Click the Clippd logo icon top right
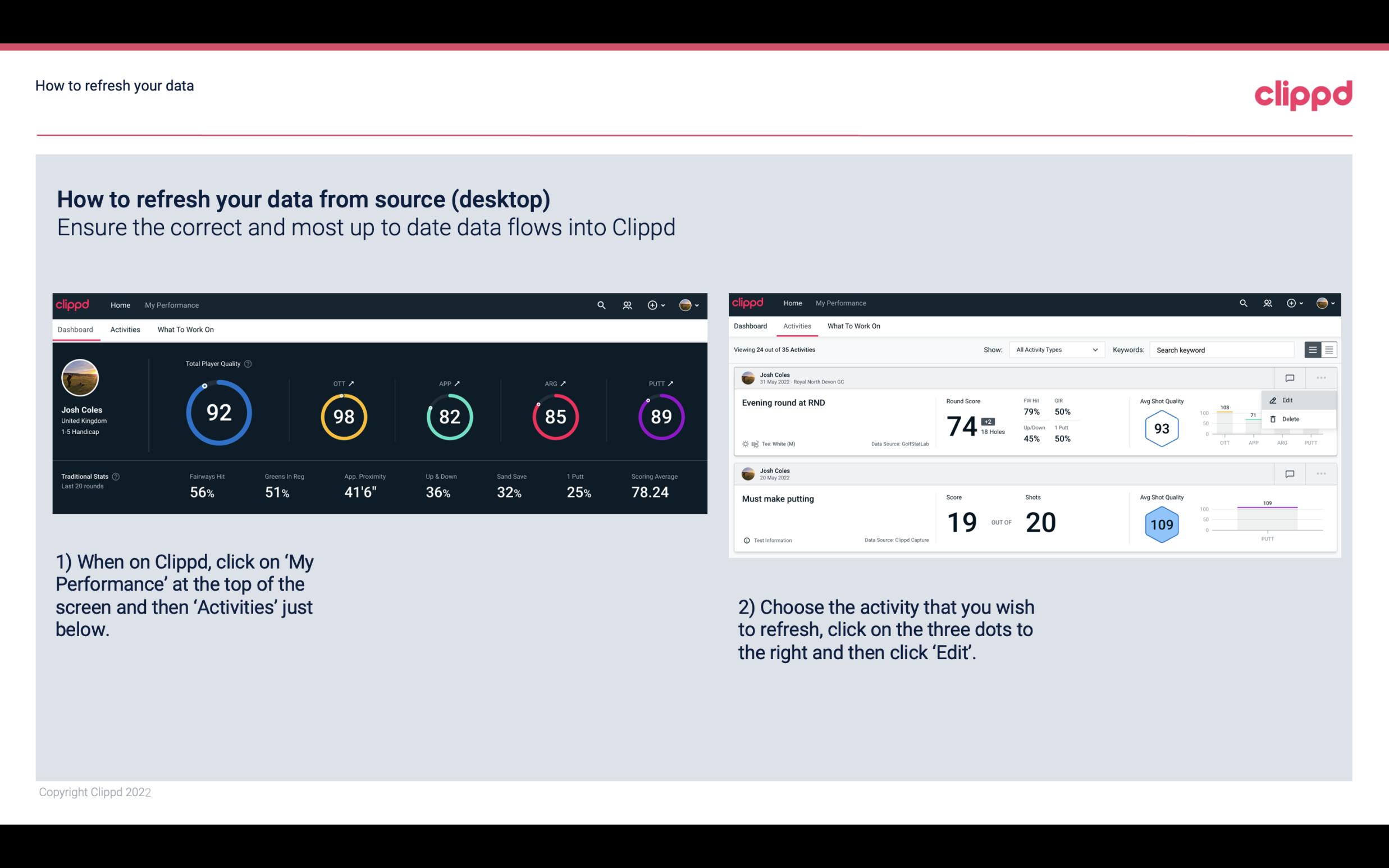This screenshot has width=1389, height=868. (1303, 94)
